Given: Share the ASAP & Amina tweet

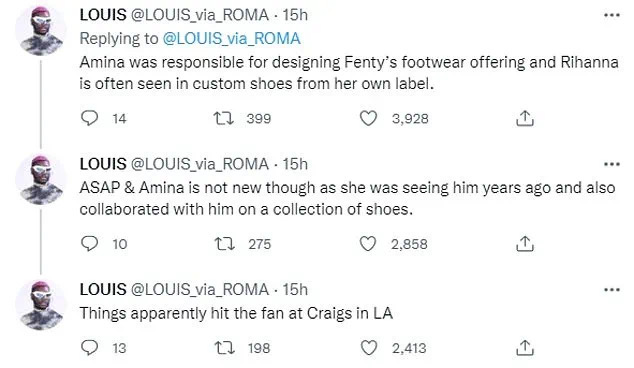Looking at the screenshot, I should point(525,243).
